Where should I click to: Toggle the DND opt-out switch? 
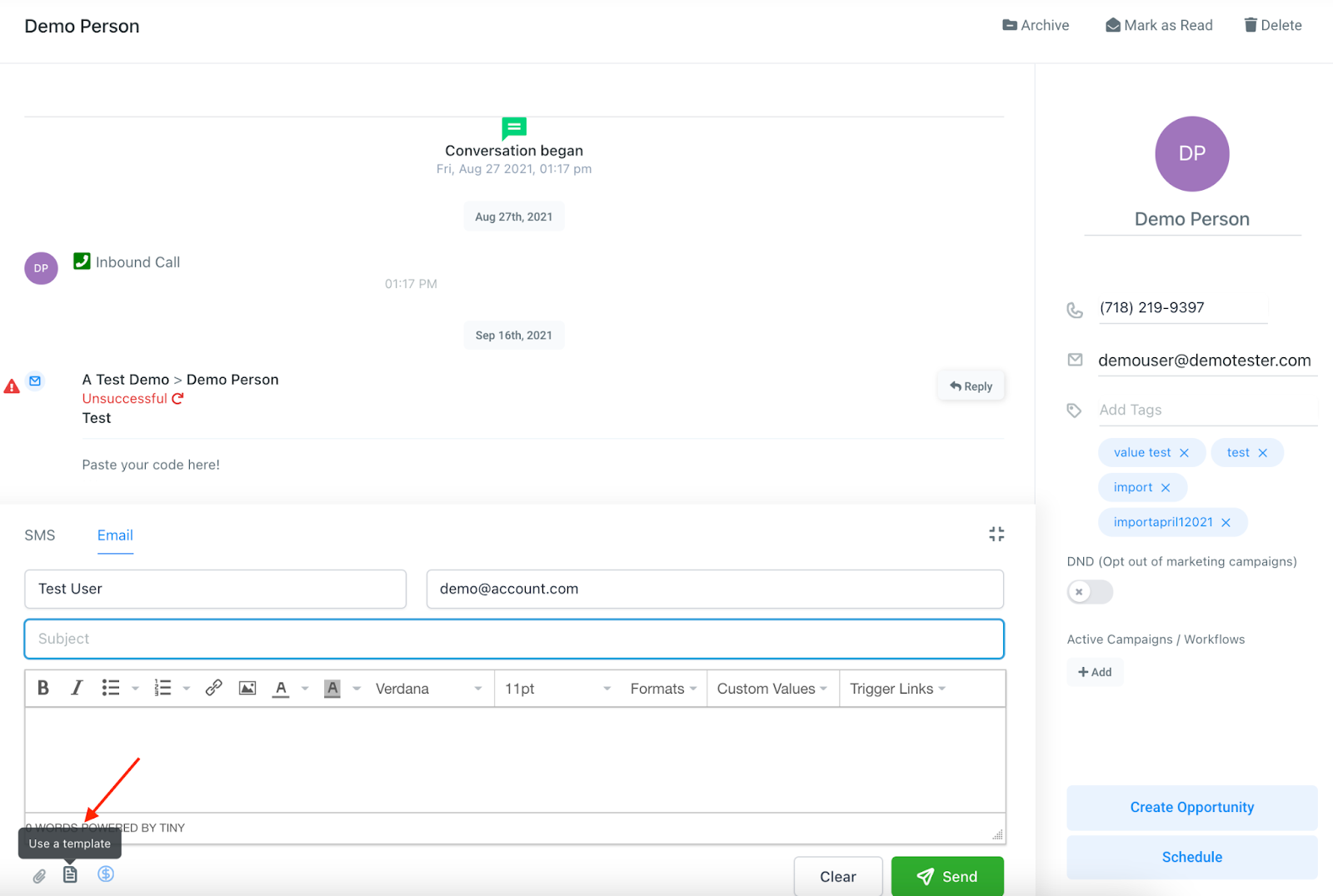point(1090,592)
